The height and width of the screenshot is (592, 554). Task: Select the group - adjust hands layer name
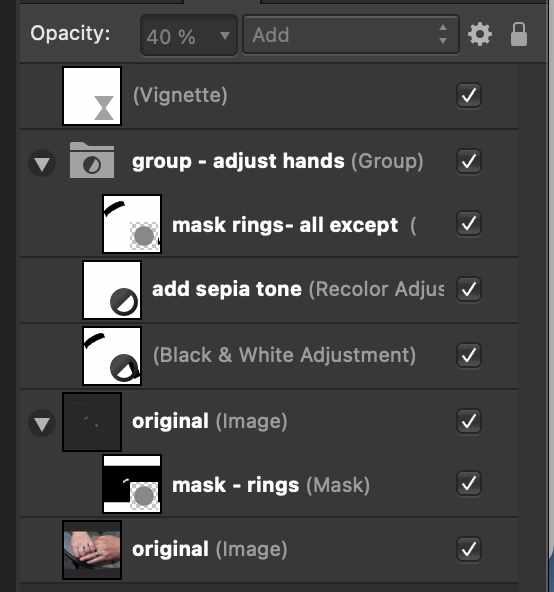point(238,161)
